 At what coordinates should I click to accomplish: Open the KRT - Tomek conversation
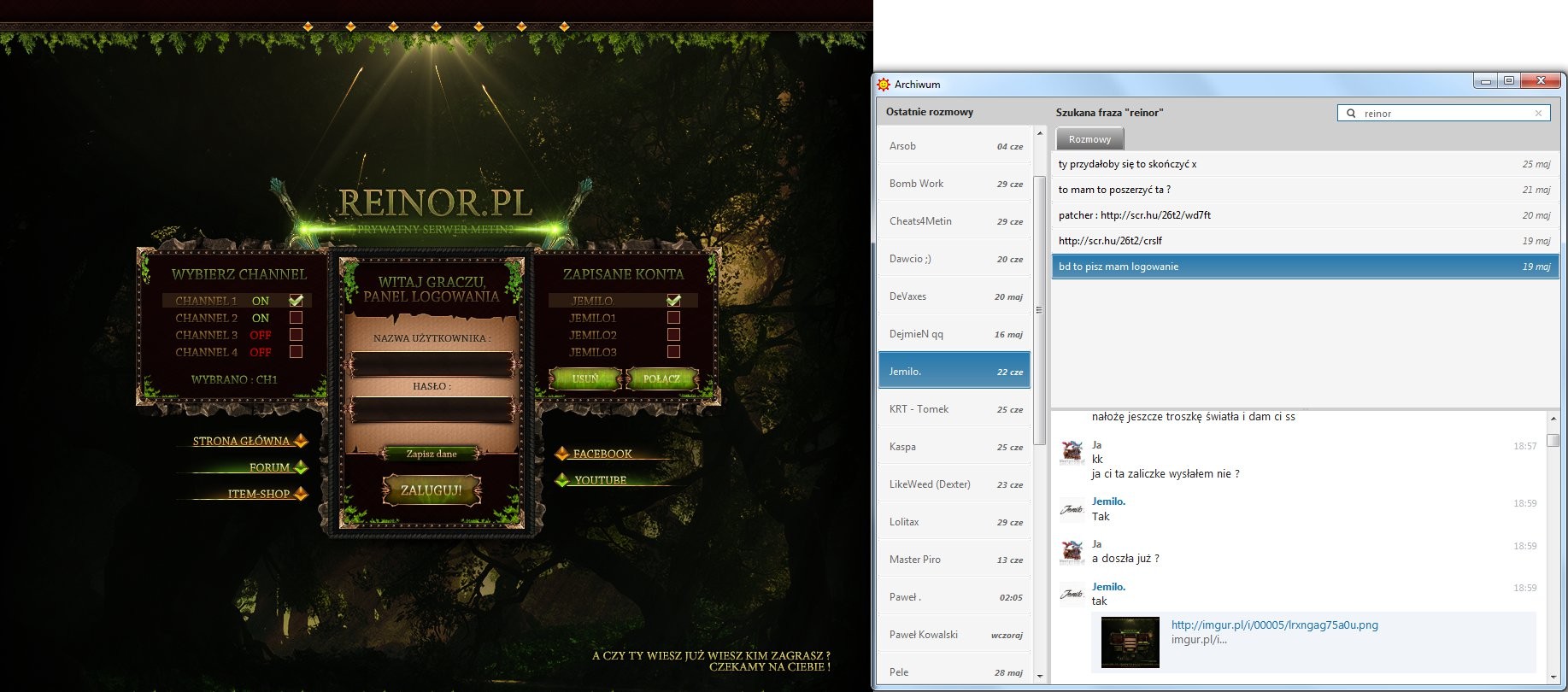pos(954,409)
